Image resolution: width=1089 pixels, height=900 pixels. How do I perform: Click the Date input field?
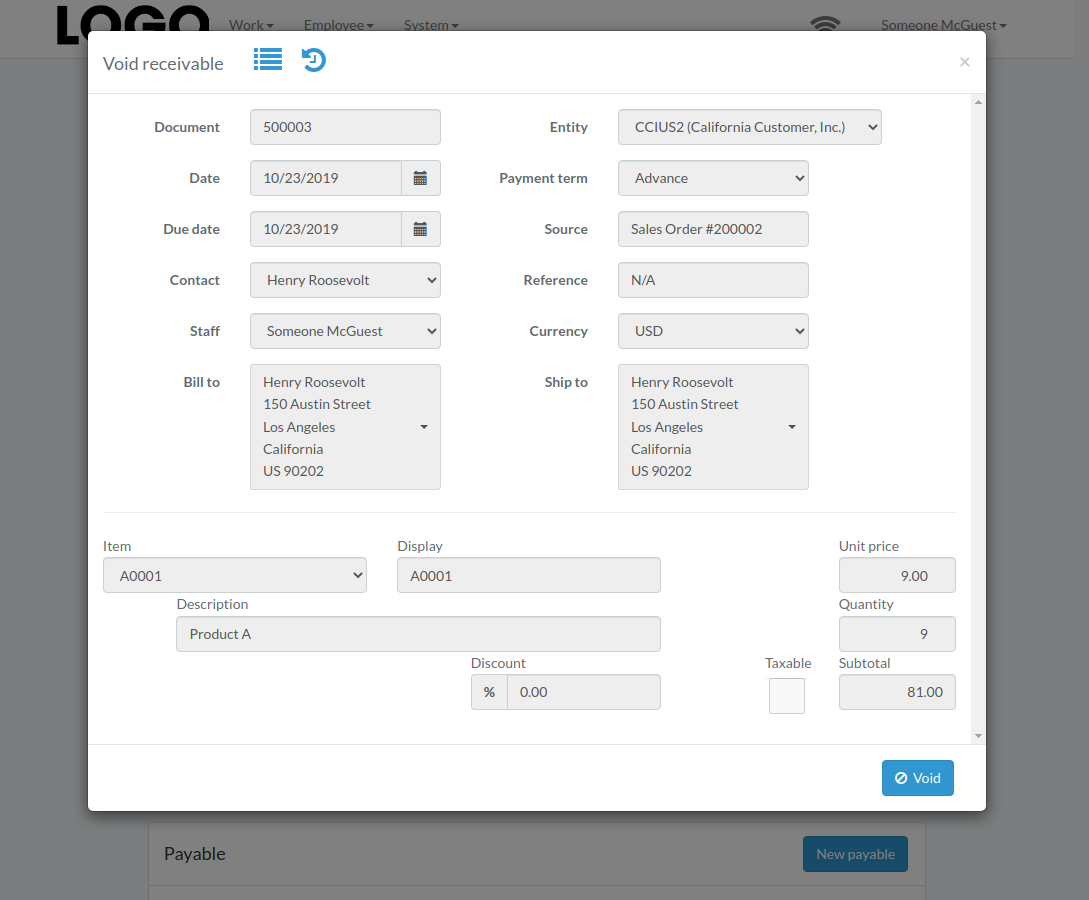[326, 178]
